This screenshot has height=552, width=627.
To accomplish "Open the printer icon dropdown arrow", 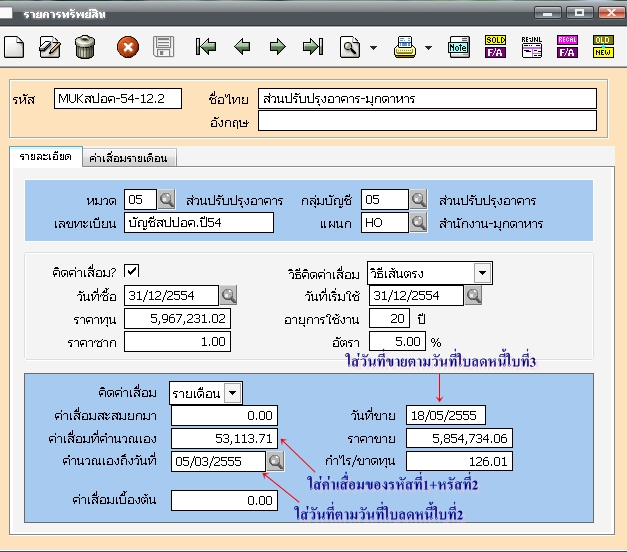I will 429,47.
